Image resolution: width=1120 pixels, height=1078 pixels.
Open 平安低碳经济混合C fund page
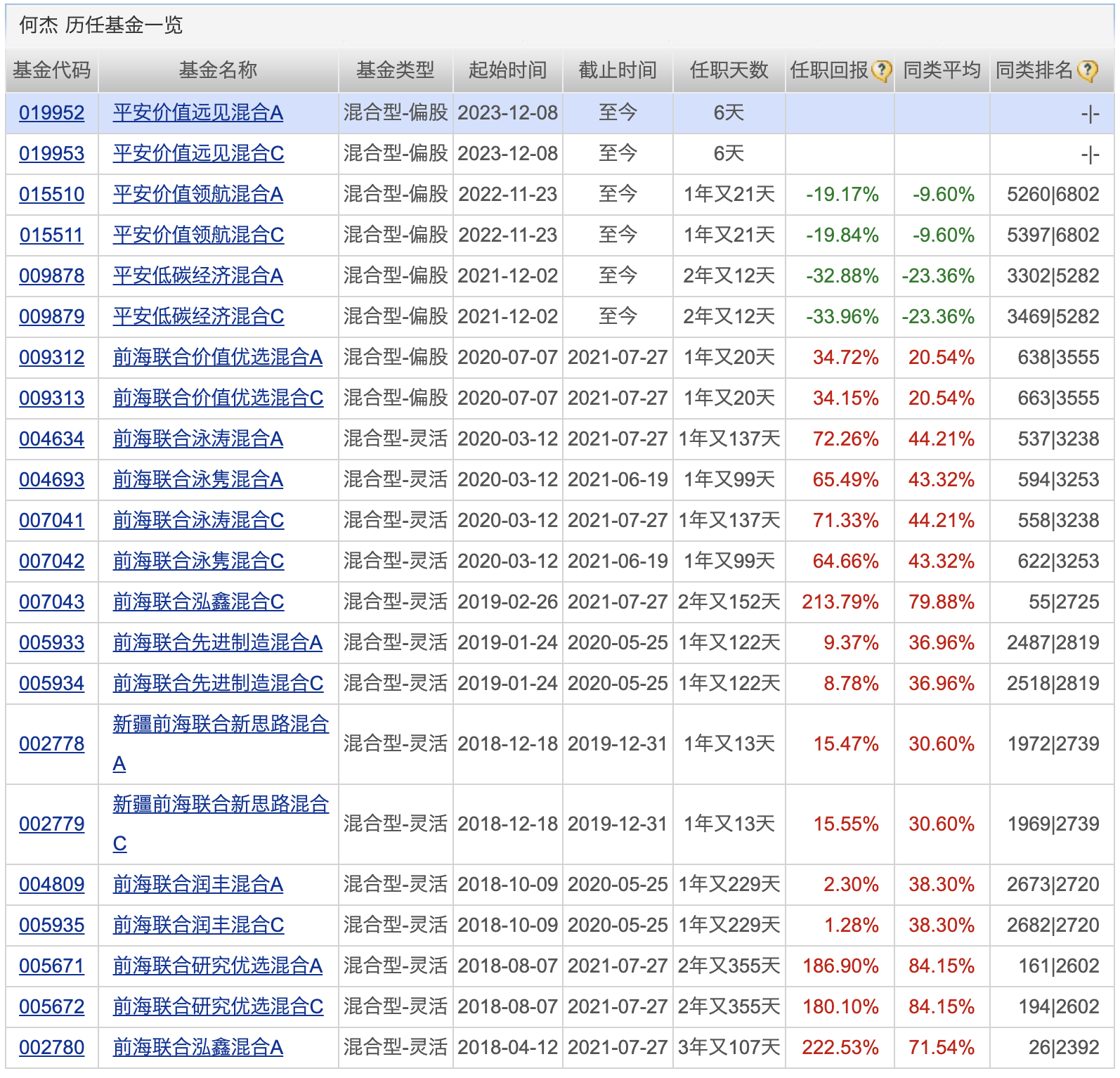[x=199, y=317]
